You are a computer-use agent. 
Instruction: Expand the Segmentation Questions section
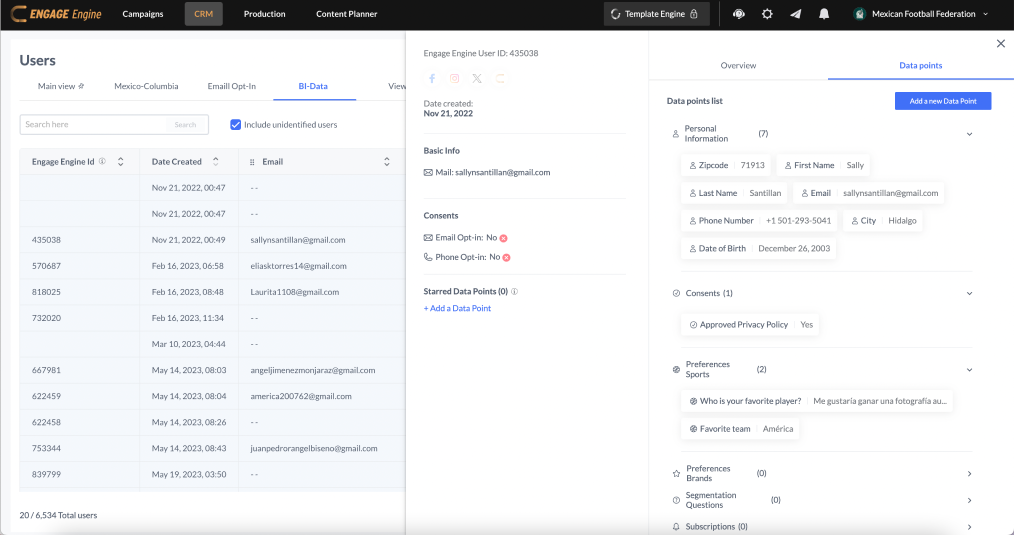969,500
